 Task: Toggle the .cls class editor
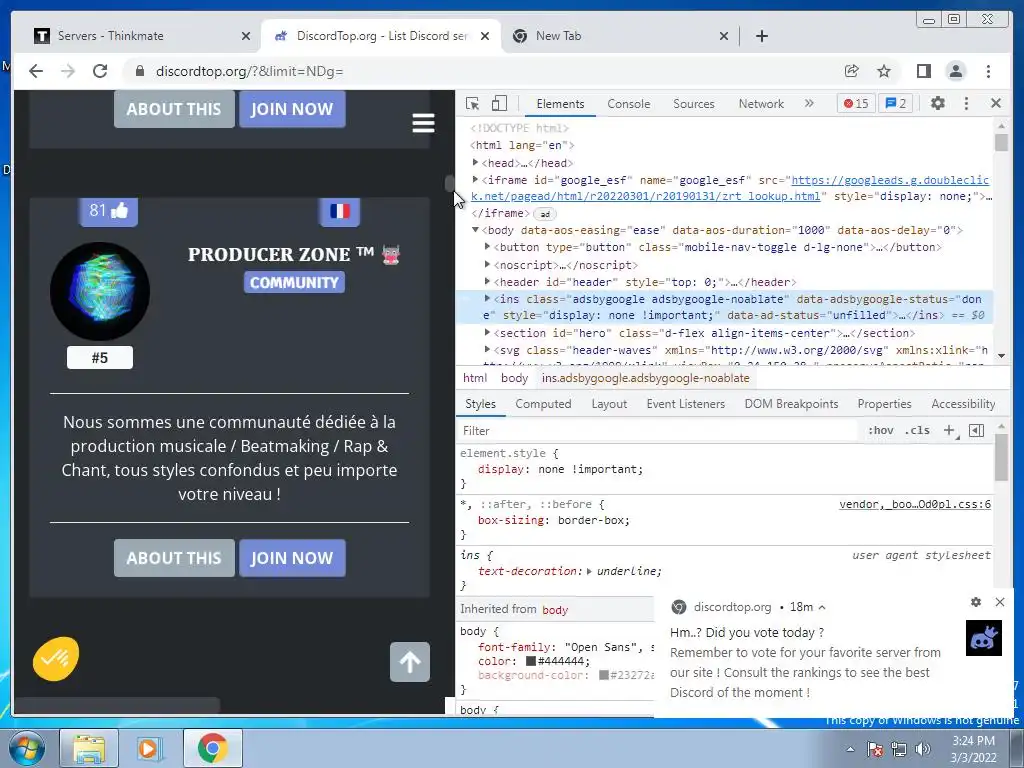[x=917, y=430]
